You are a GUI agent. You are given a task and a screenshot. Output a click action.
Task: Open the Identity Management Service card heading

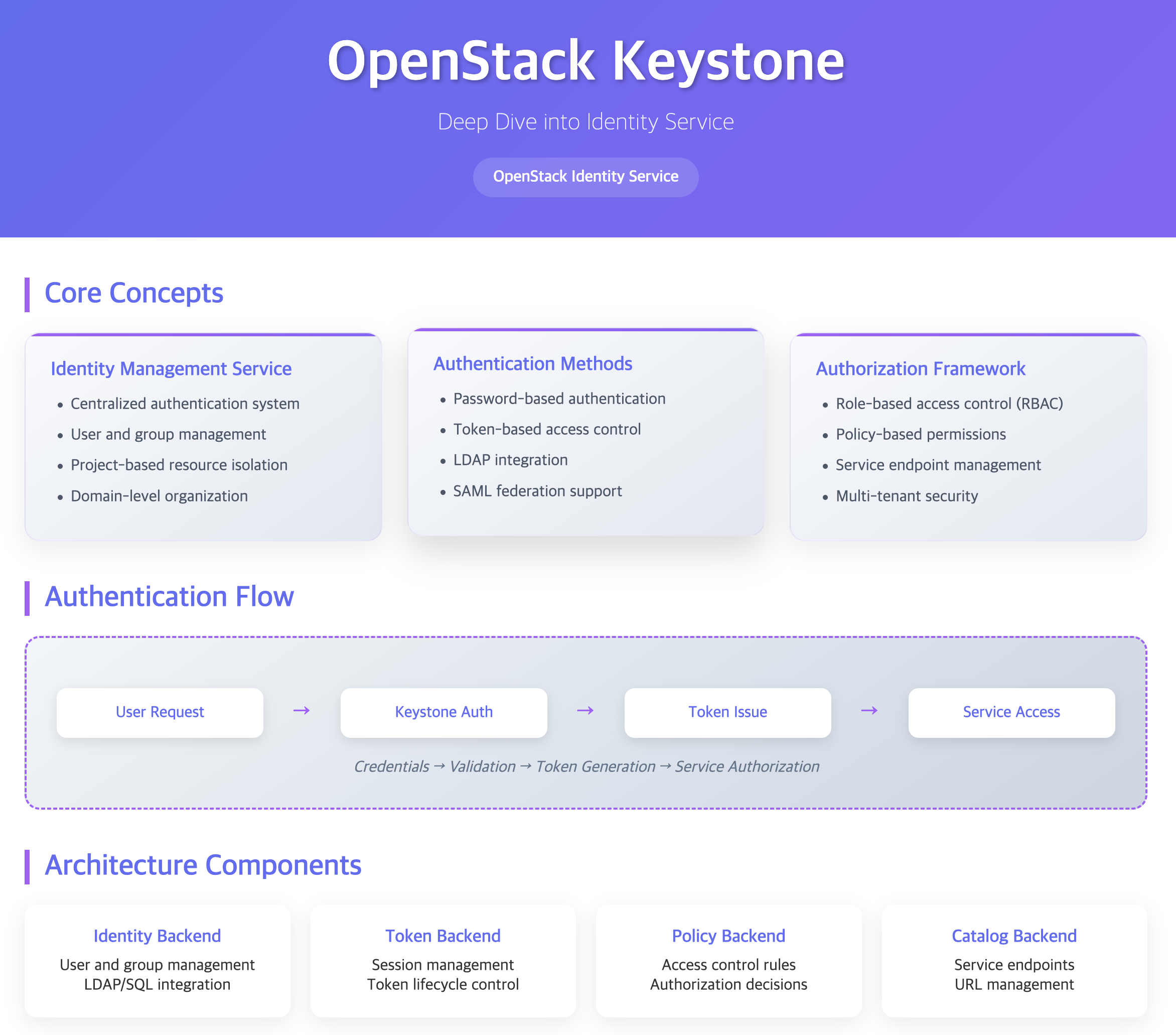tap(171, 368)
